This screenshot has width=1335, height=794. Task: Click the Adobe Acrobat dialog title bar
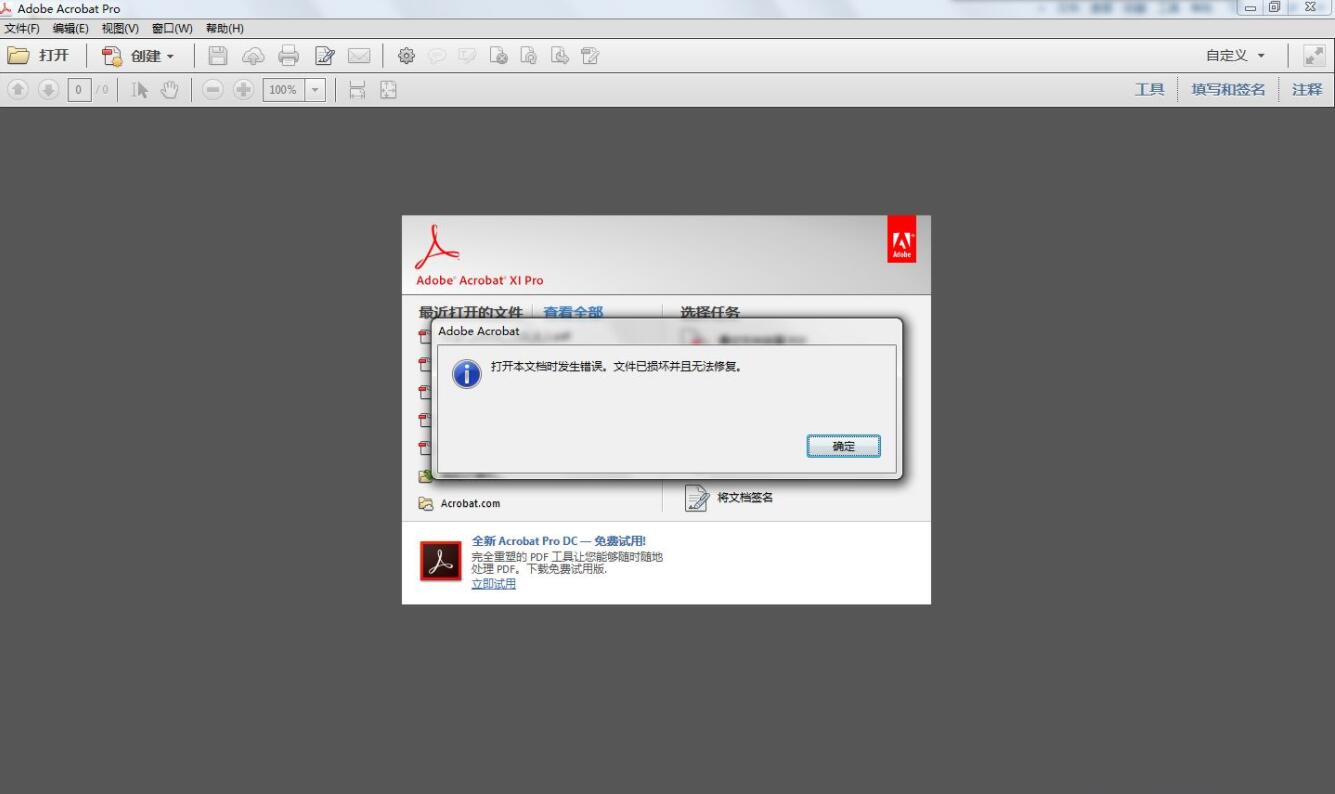[x=667, y=331]
